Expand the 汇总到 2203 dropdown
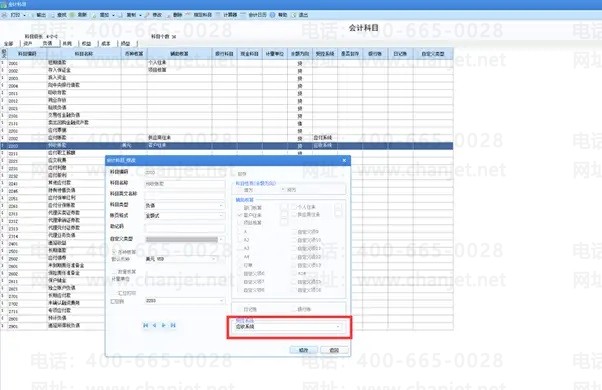Viewport: 602px width, 390px height. [221, 301]
